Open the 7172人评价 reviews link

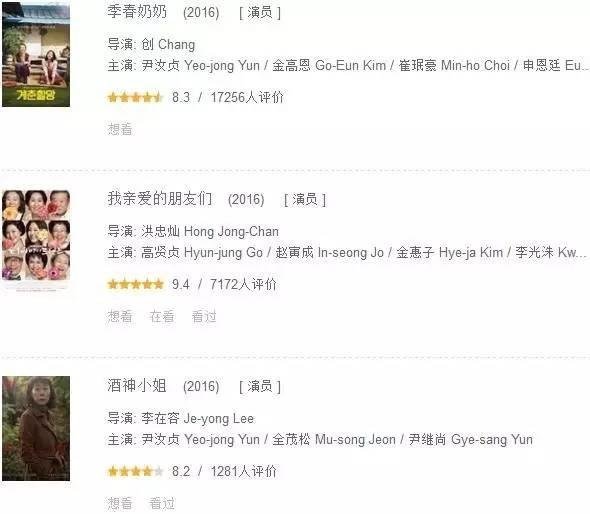(x=243, y=284)
